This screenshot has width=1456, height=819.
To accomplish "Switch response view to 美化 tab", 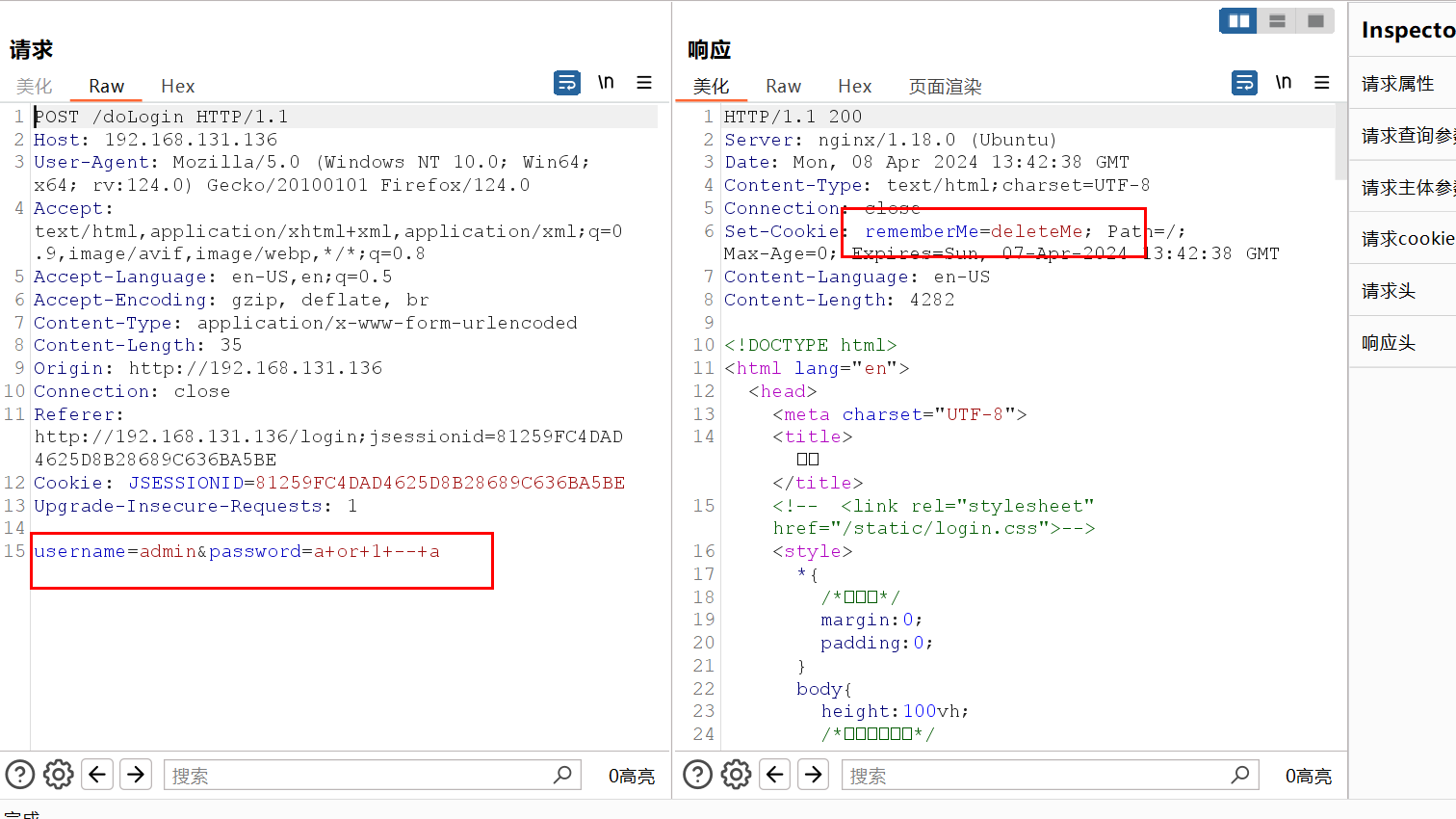I will point(712,87).
